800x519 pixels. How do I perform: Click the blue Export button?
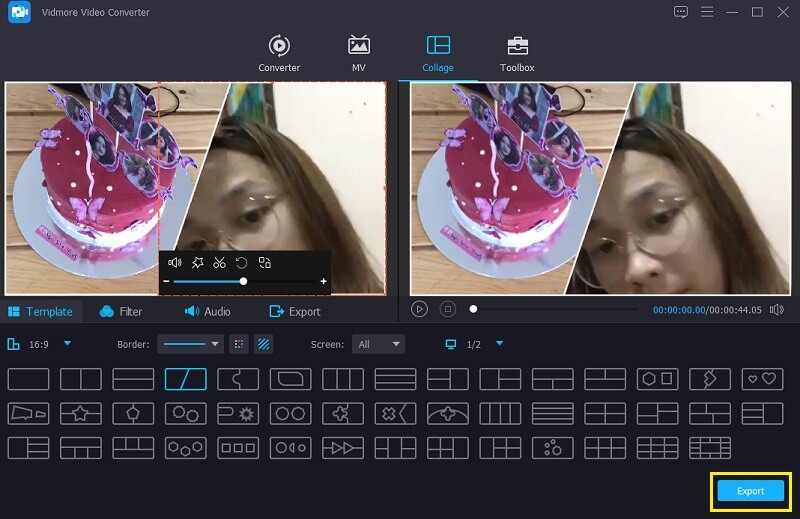pos(751,491)
